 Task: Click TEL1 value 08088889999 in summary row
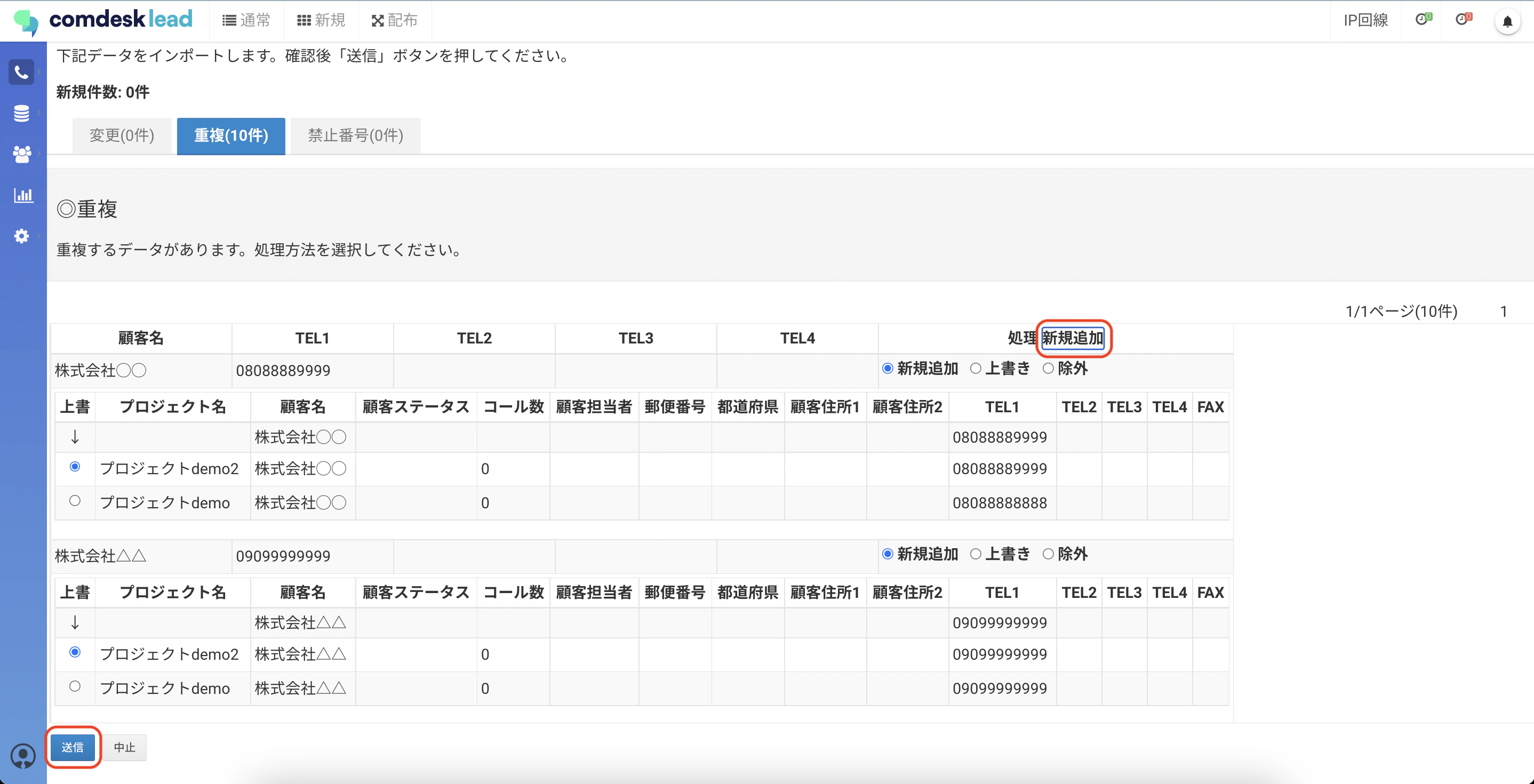point(283,371)
